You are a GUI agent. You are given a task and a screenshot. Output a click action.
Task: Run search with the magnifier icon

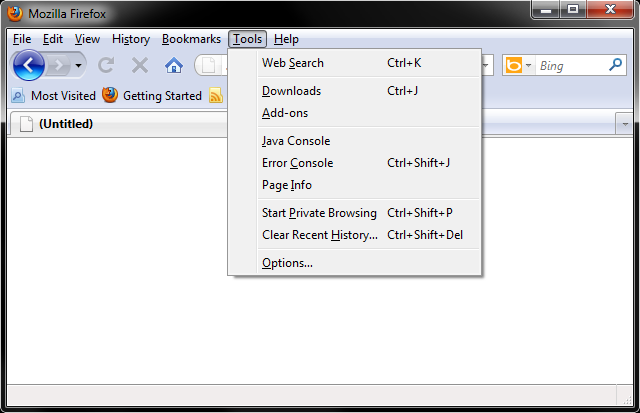tap(615, 64)
